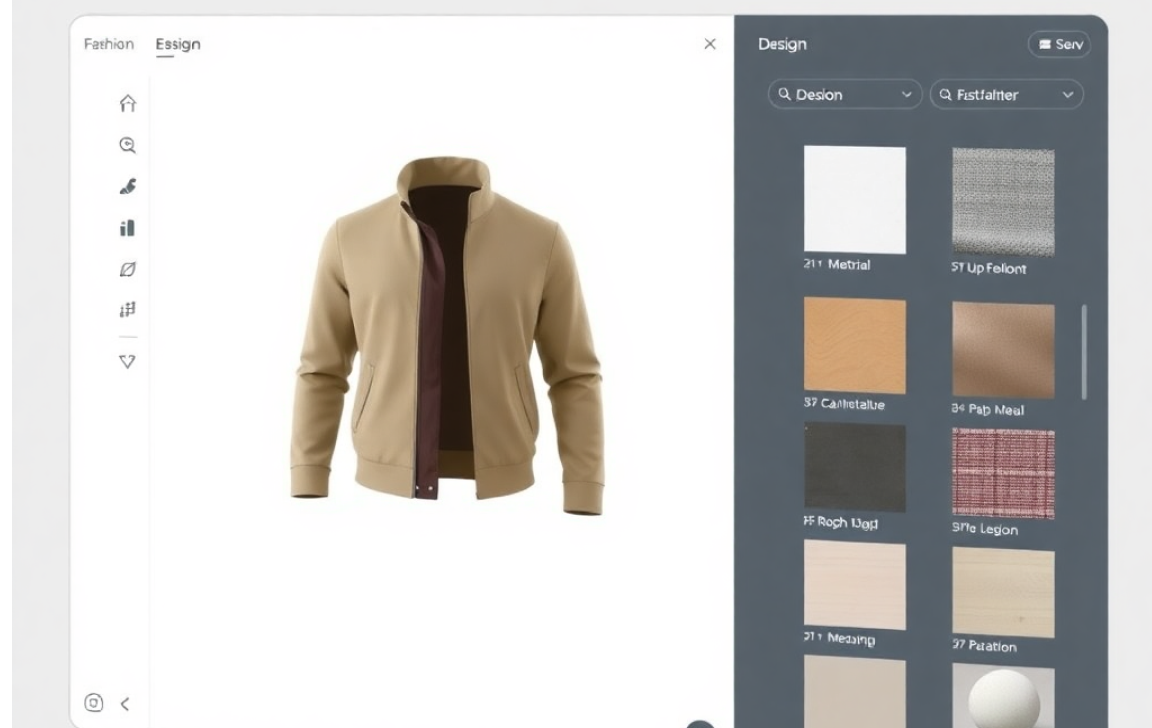Click the material panel vertical scrollbar
This screenshot has height=728, width=1152.
1084,352
